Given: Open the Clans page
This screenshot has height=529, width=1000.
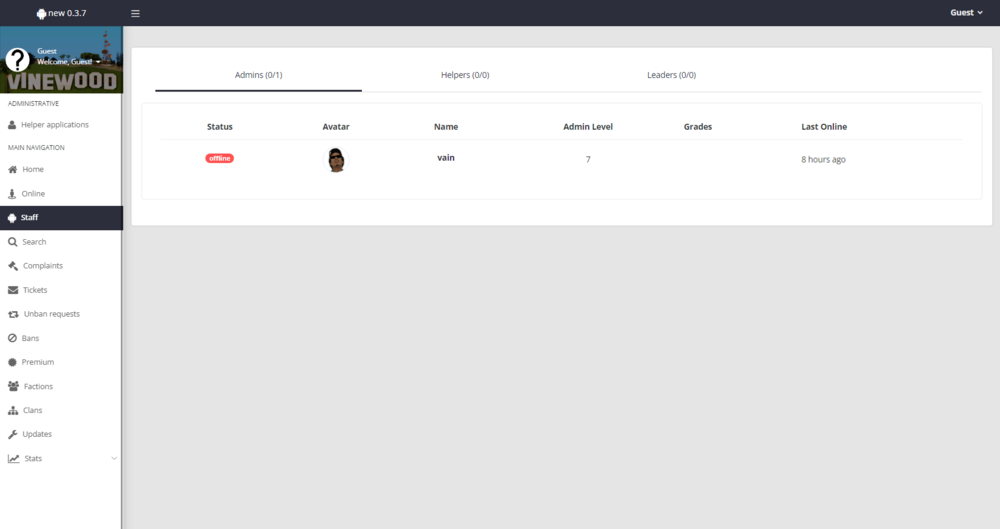Looking at the screenshot, I should pos(33,410).
